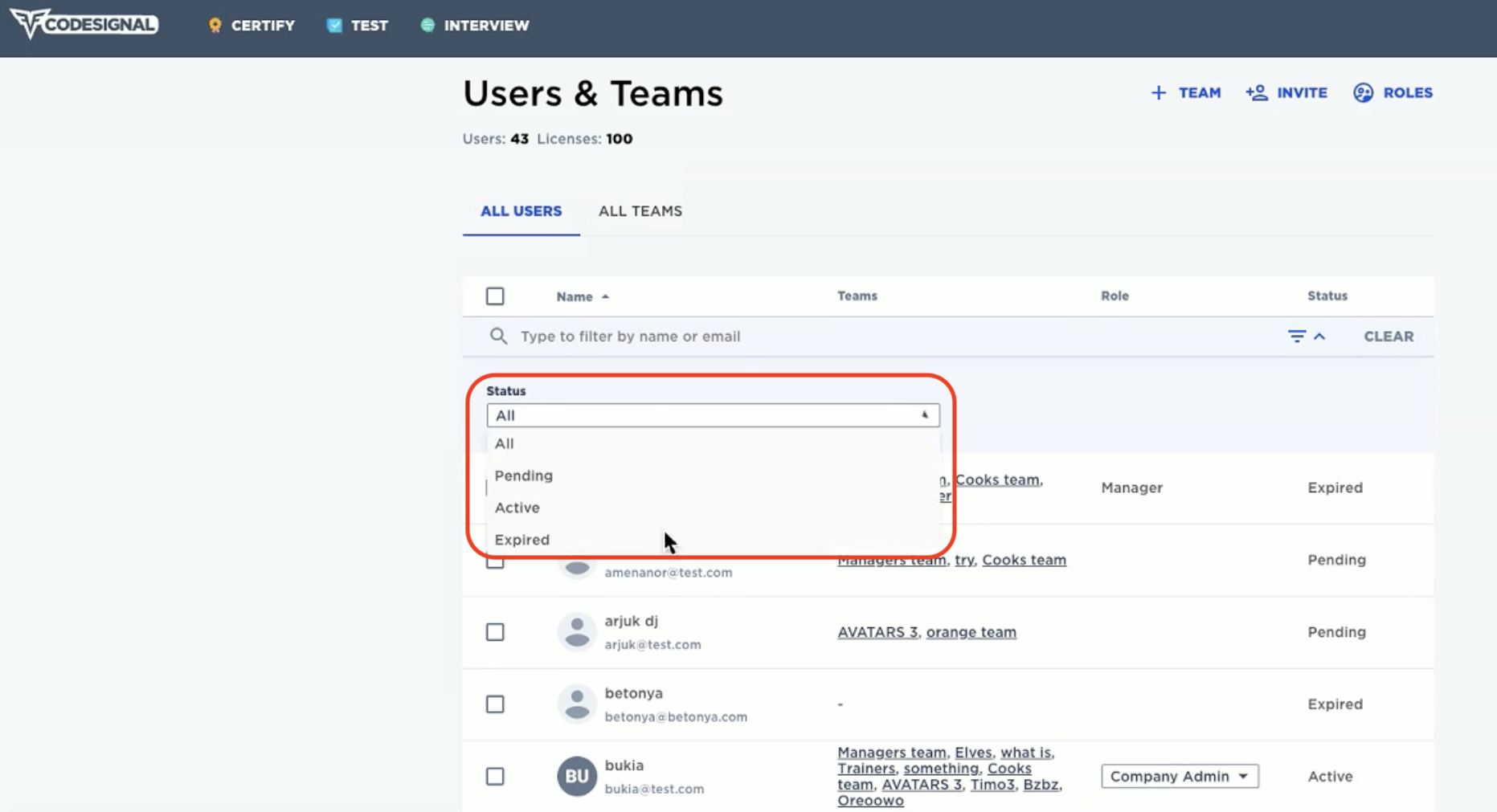Collapse the filter panel with the chevron
The width and height of the screenshot is (1497, 812).
coord(1320,336)
